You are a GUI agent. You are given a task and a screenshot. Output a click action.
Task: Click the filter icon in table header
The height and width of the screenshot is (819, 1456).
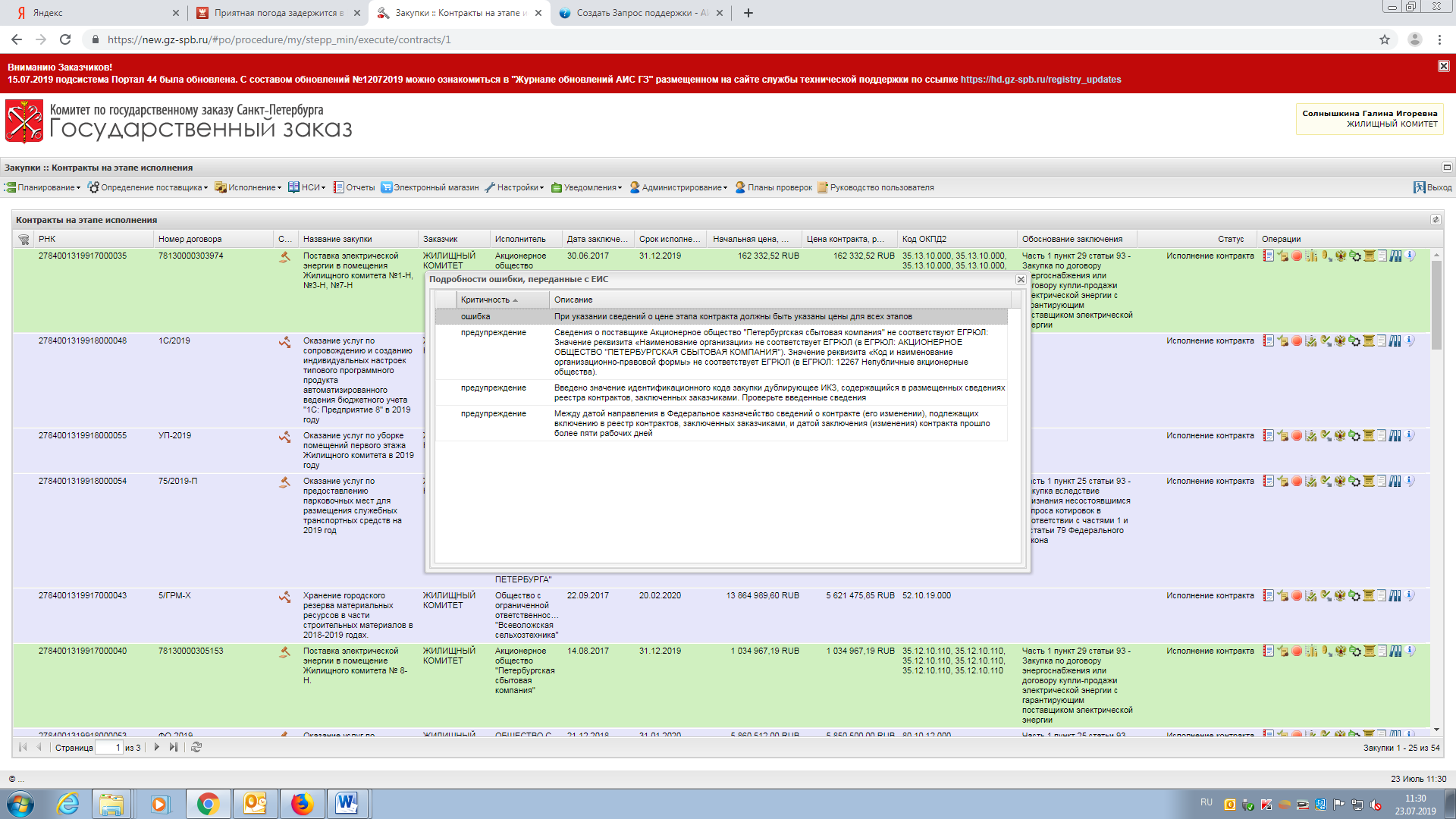[x=24, y=240]
